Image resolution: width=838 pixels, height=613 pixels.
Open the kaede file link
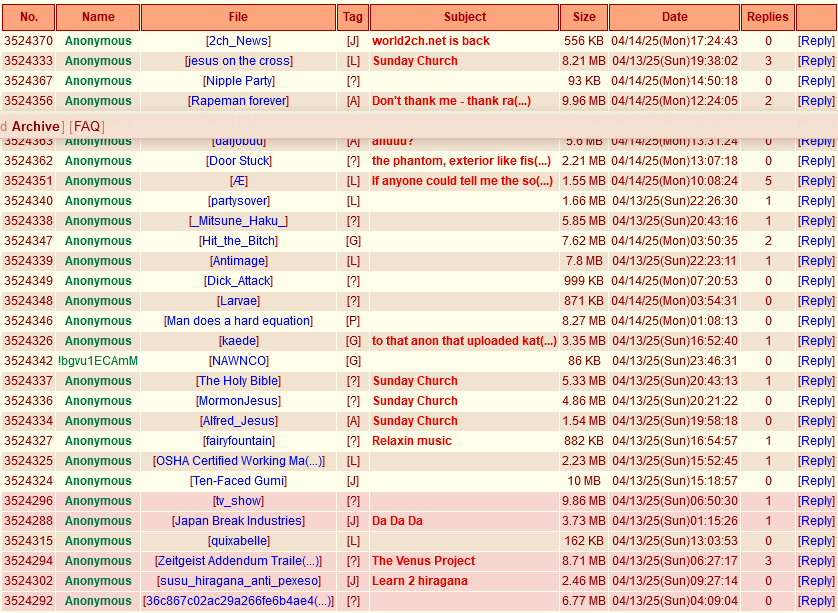[x=238, y=341]
